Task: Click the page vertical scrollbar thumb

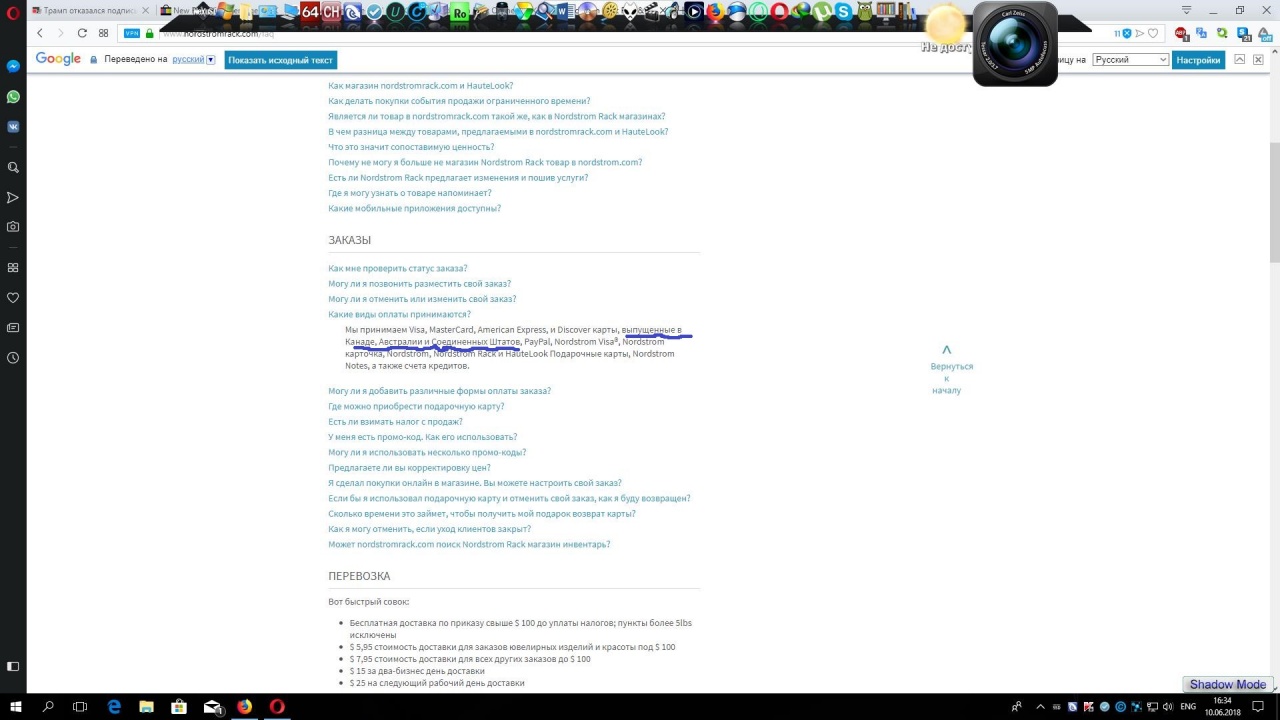Action: click(1274, 203)
